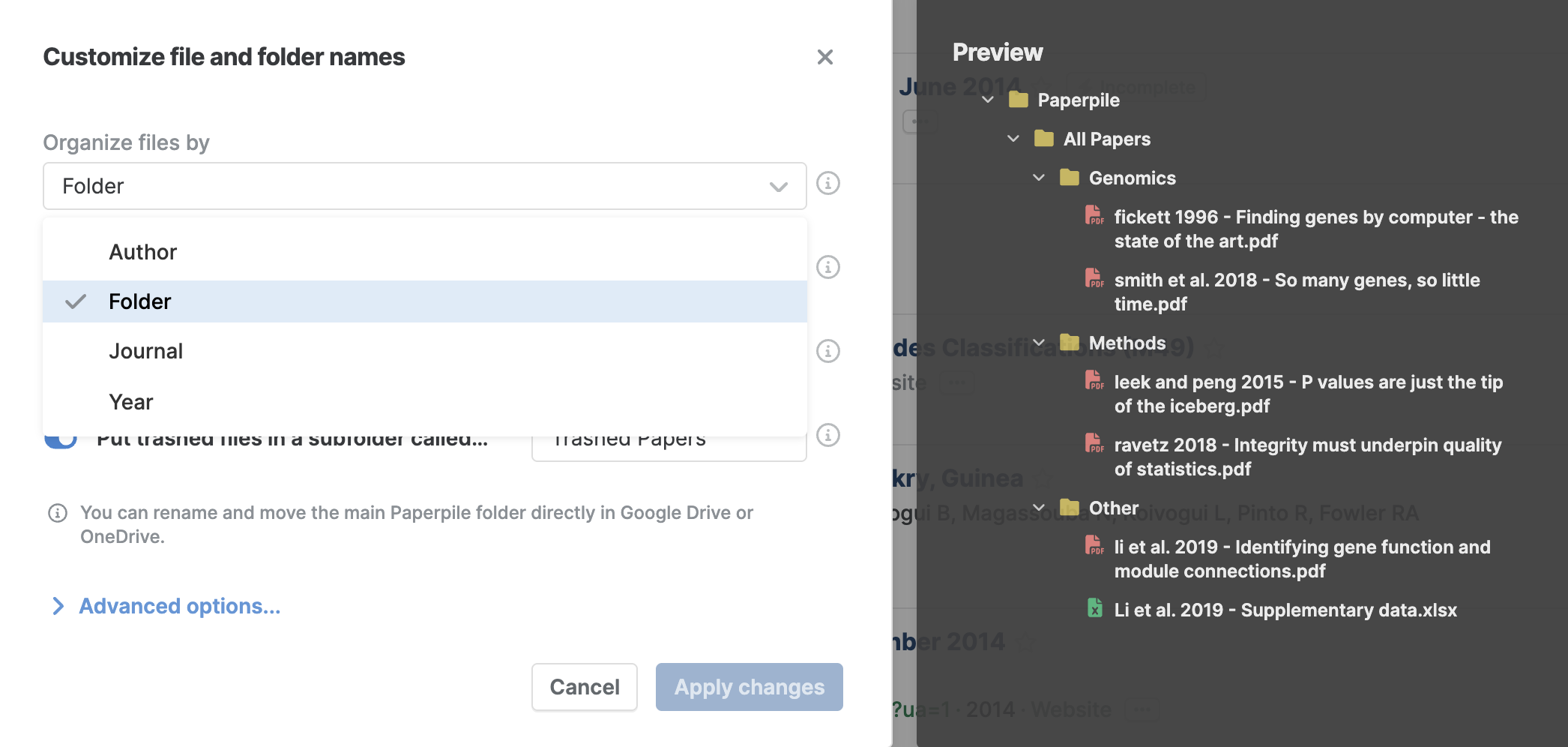The height and width of the screenshot is (747, 1568).
Task: Open the Organize files by dropdown
Action: 424,186
